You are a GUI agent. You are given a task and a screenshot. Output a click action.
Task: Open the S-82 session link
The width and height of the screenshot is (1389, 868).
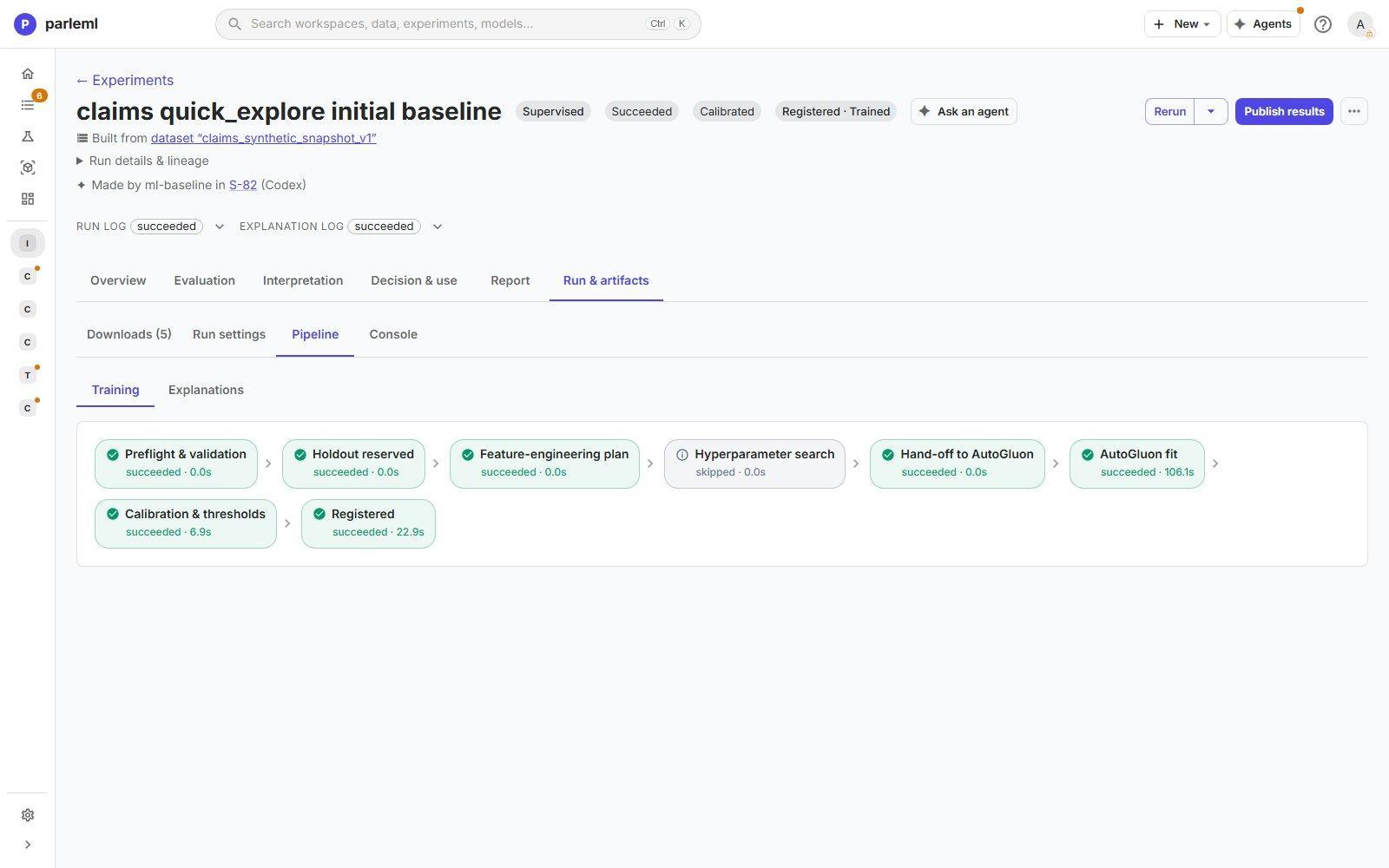pos(243,185)
